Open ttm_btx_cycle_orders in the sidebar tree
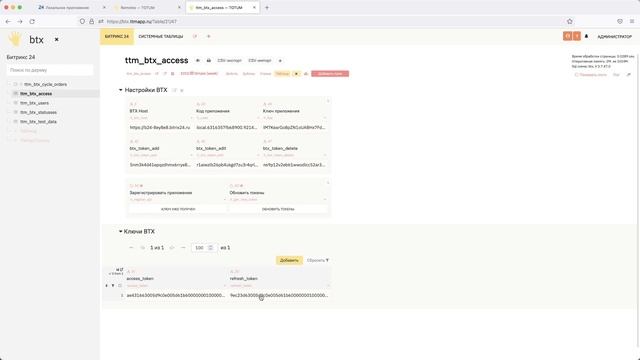 pyautogui.click(x=45, y=84)
